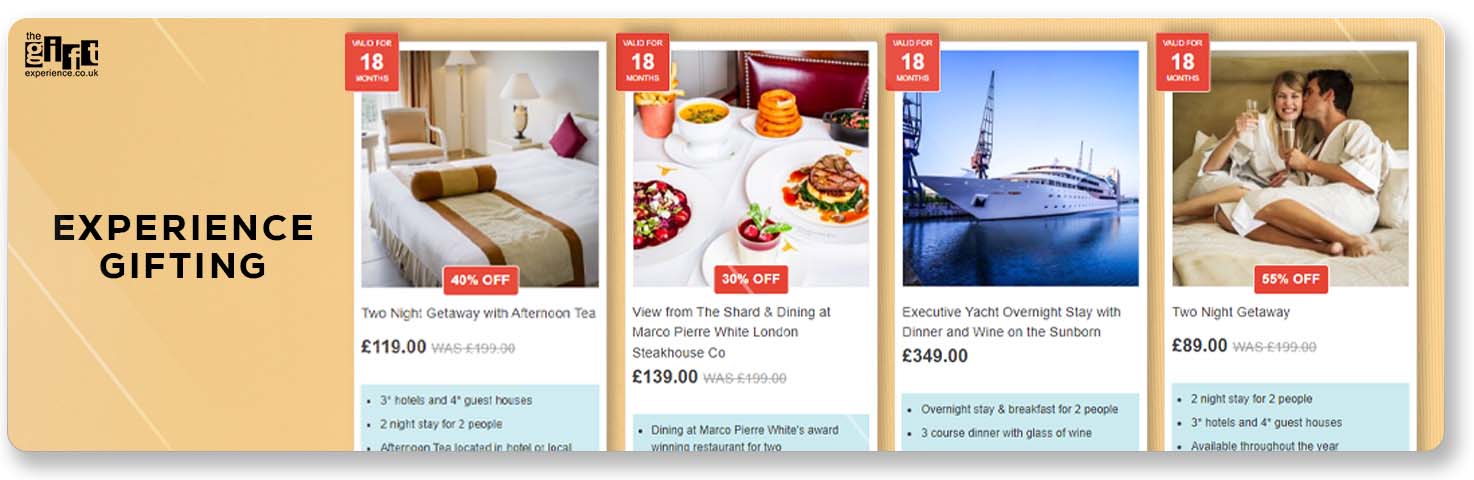This screenshot has width=1474, height=480.
Task: Open the couple toasting champagne photo
Action: pos(1290,169)
